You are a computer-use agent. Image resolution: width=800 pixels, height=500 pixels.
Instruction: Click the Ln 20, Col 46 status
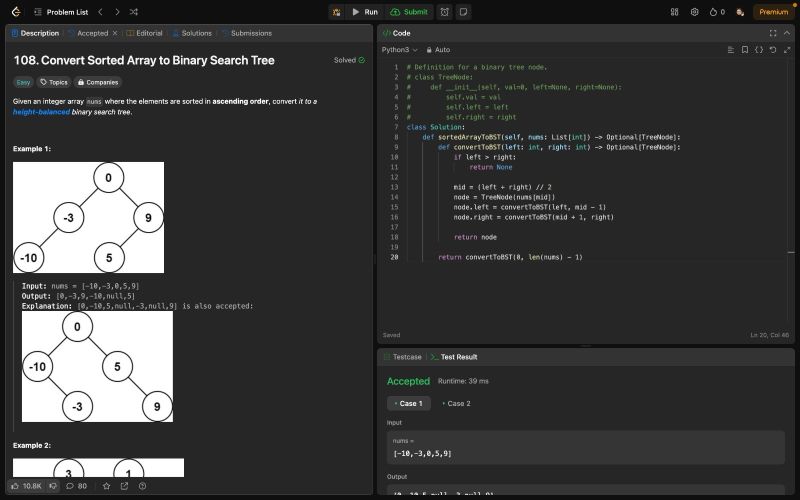(769, 335)
